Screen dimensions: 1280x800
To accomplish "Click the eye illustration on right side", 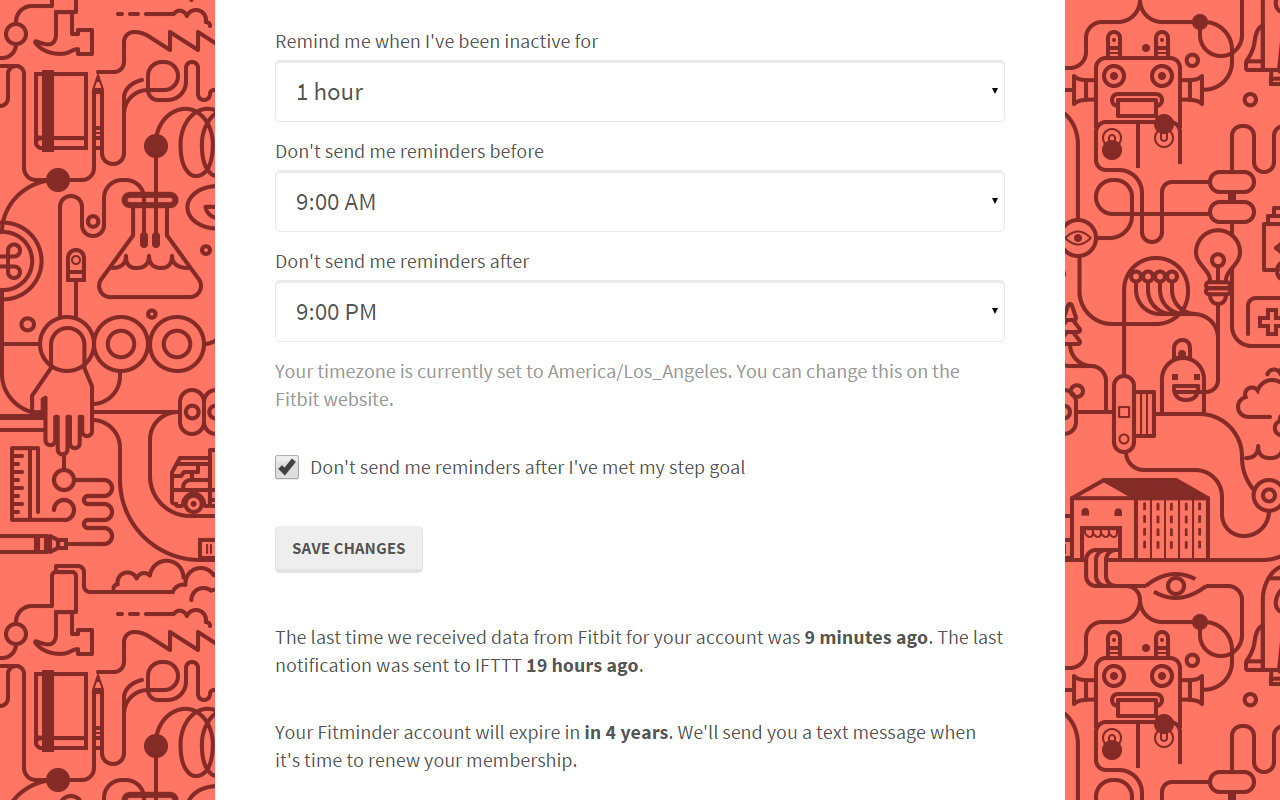I will [x=1078, y=238].
